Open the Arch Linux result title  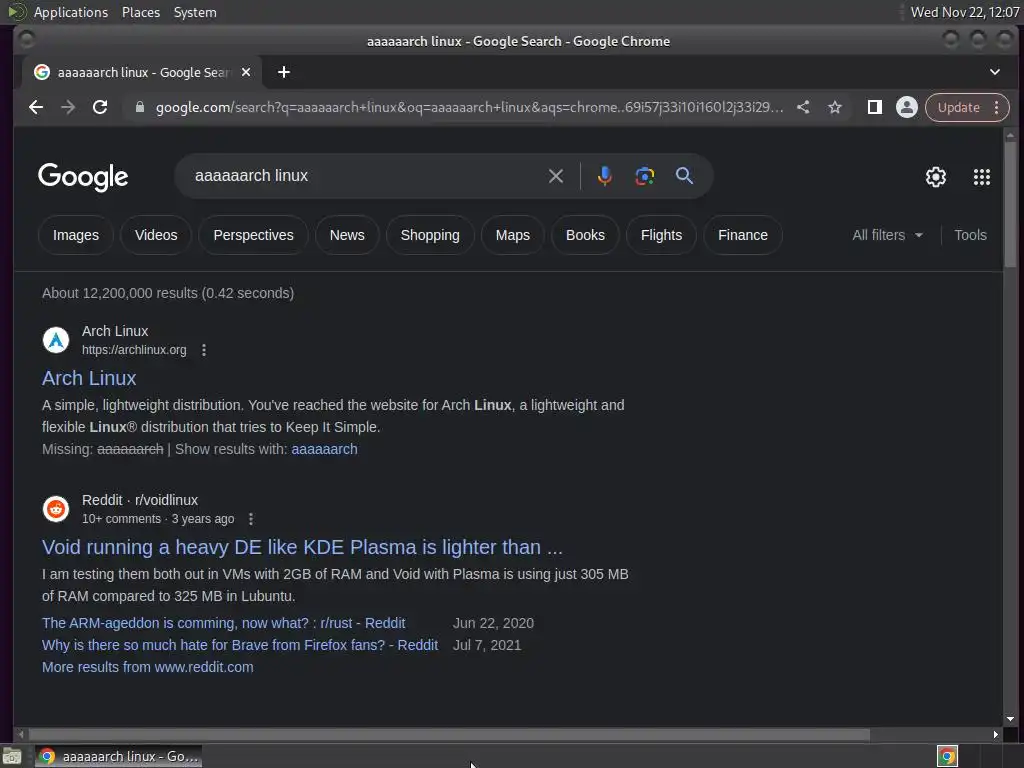(89, 378)
